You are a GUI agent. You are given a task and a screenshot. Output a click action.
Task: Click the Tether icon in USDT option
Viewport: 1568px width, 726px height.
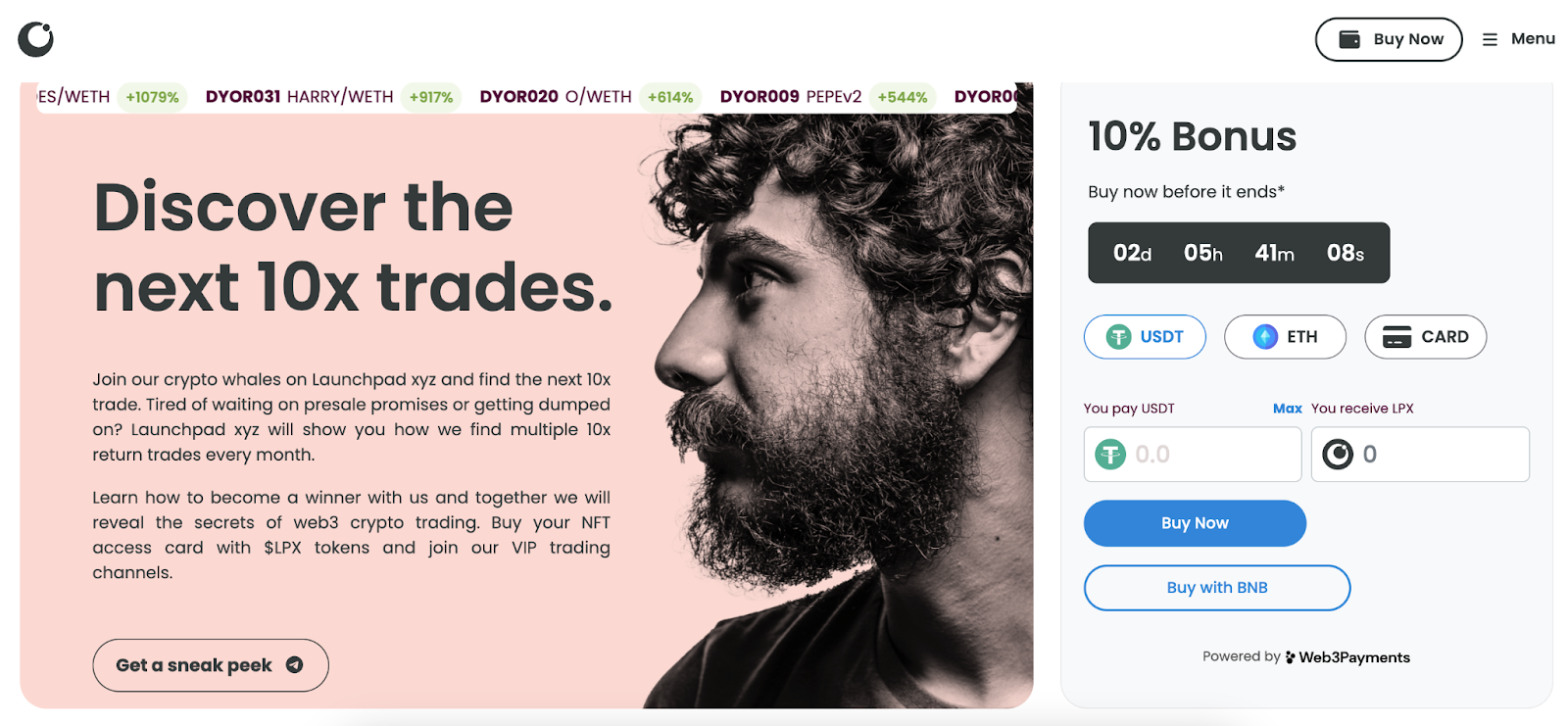coord(1118,337)
